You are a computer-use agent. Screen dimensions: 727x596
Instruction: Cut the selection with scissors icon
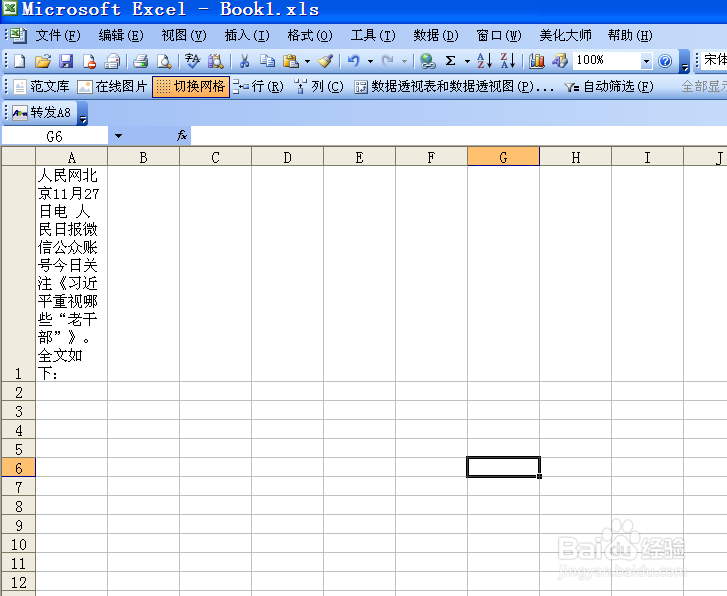coord(244,61)
